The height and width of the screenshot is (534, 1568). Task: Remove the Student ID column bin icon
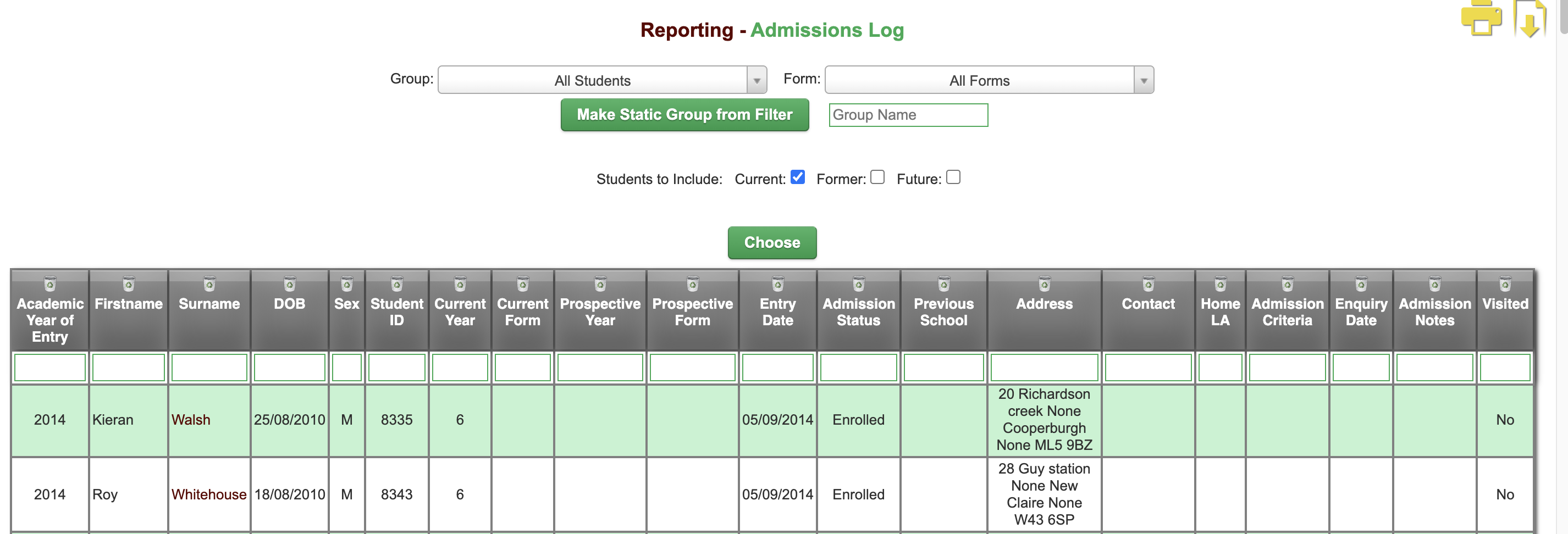[397, 283]
